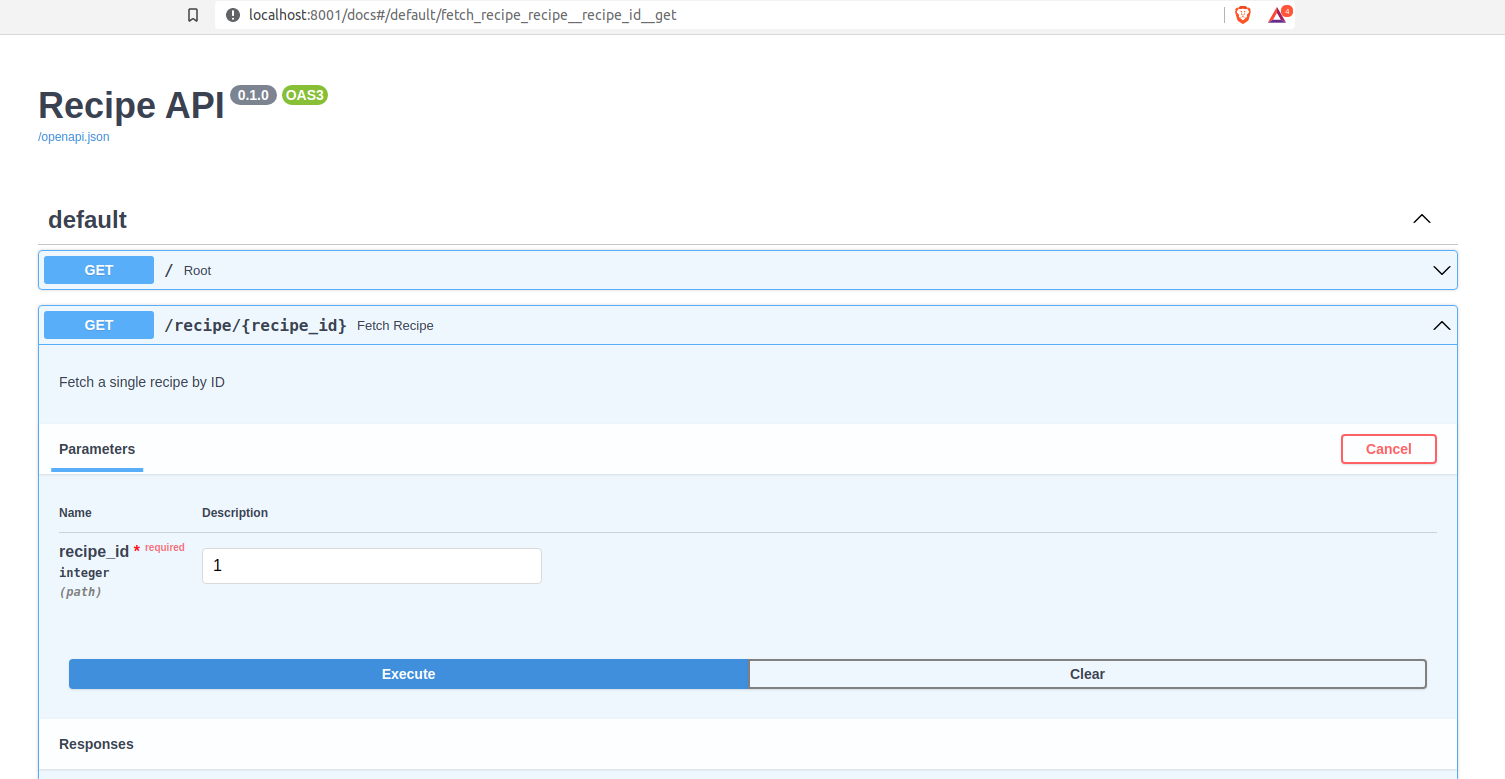Click the Execute button
This screenshot has height=779, width=1505.
(408, 674)
